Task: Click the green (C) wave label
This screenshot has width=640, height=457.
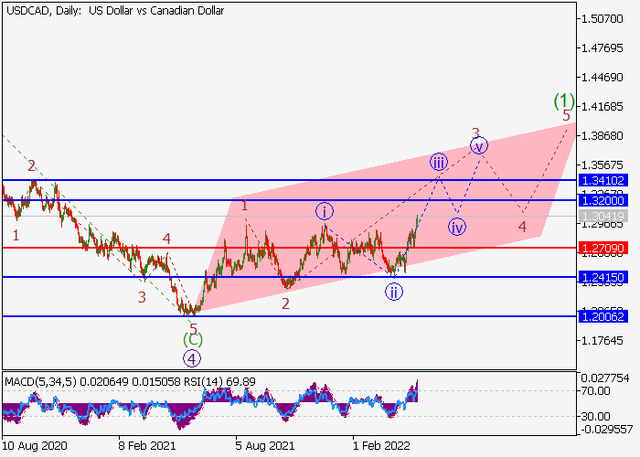Action: pos(192,340)
